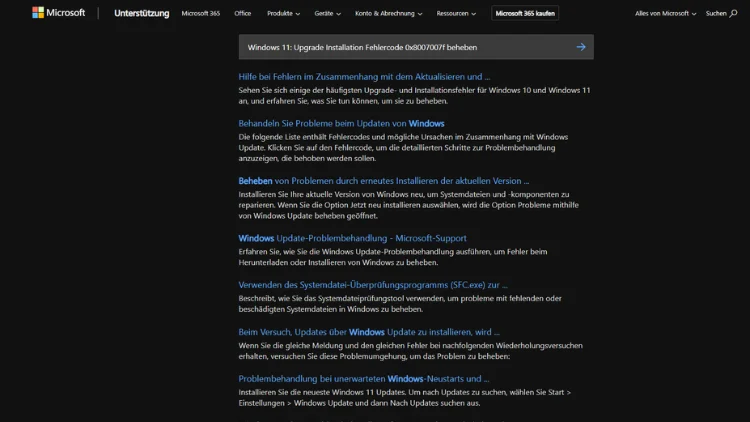
Task: Open 'Problembehandlung bei unerwarteten Windows-Neustarts' result
Action: tap(364, 378)
